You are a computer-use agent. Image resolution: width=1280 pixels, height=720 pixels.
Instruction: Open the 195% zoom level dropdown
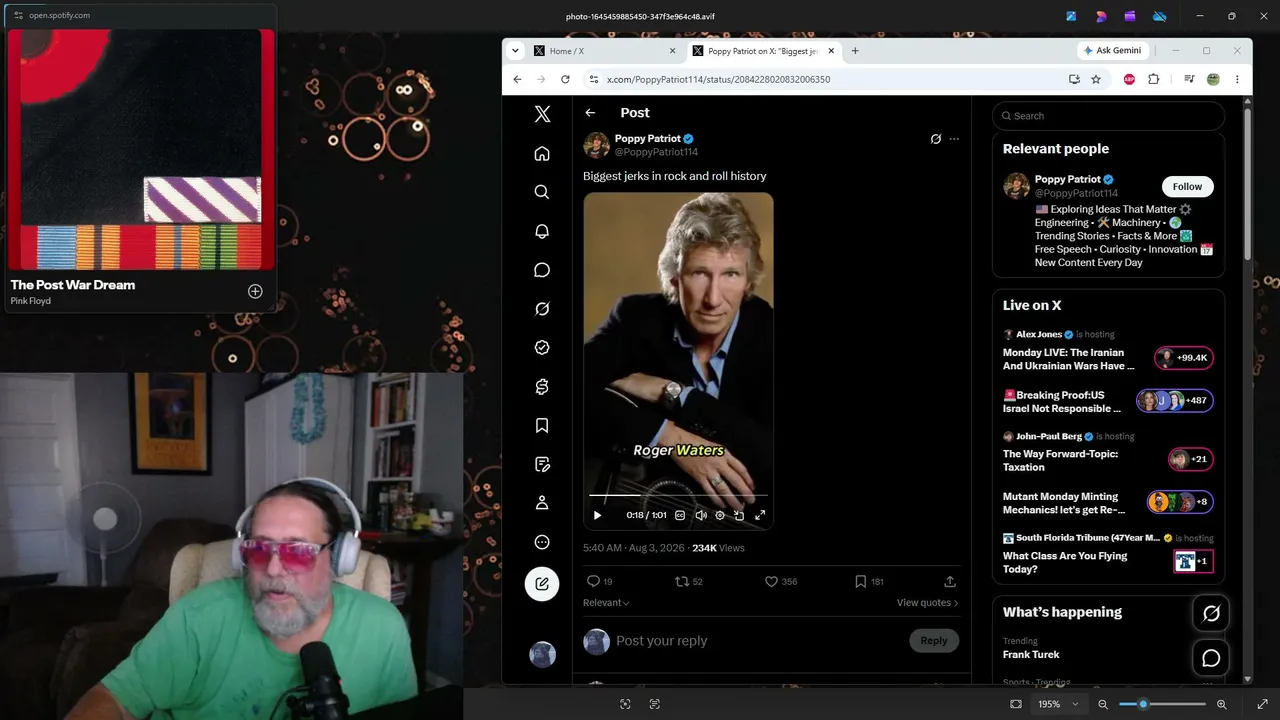point(1058,704)
